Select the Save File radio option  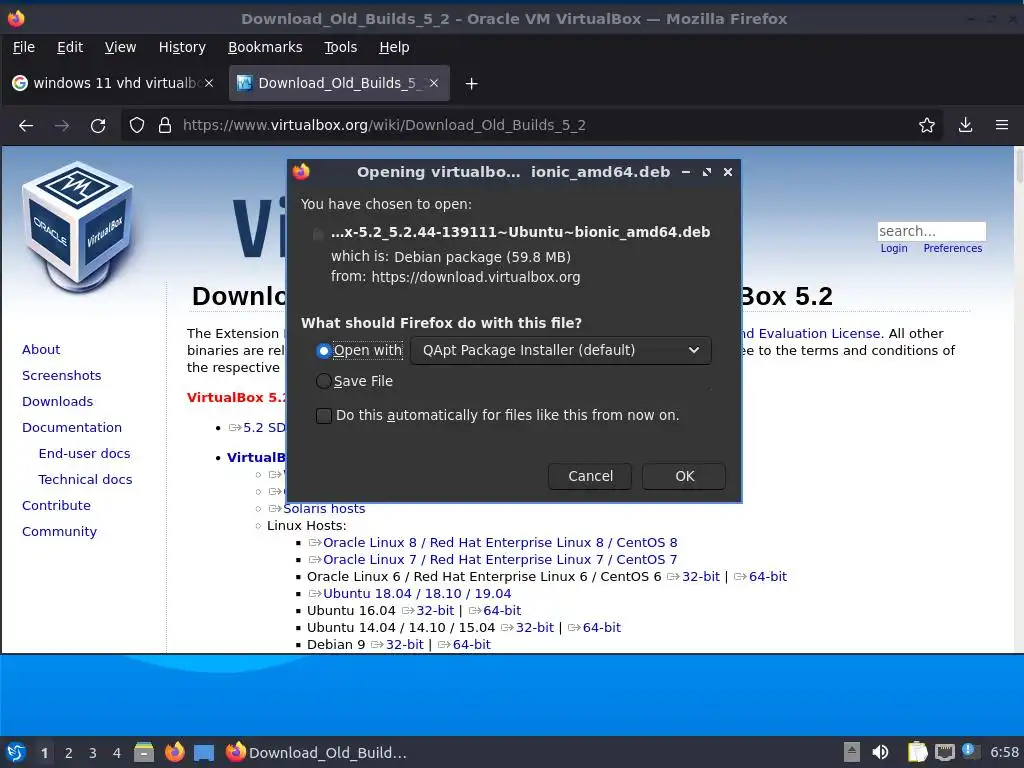coord(323,381)
